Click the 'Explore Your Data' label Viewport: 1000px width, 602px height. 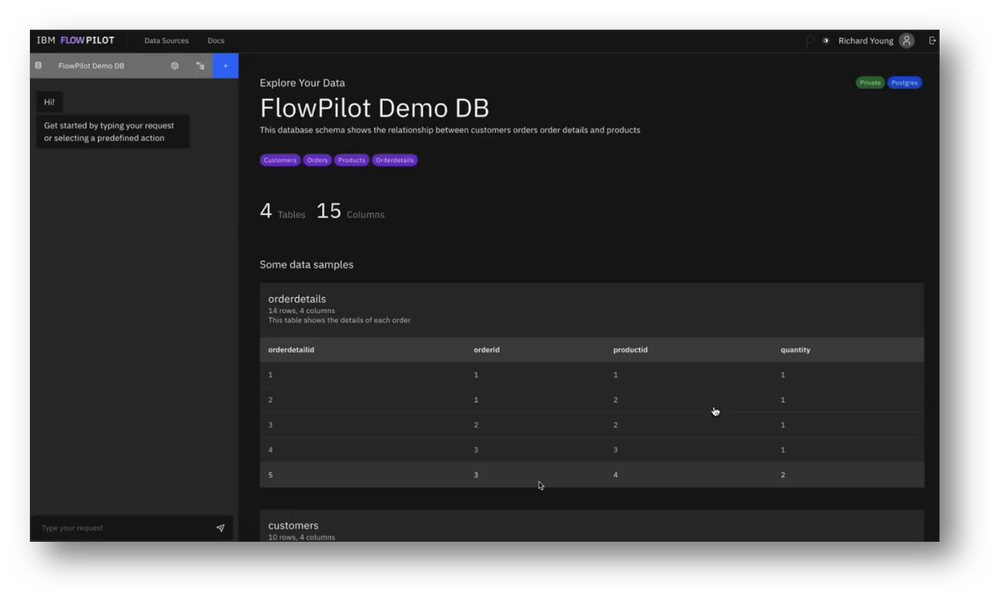coord(302,83)
